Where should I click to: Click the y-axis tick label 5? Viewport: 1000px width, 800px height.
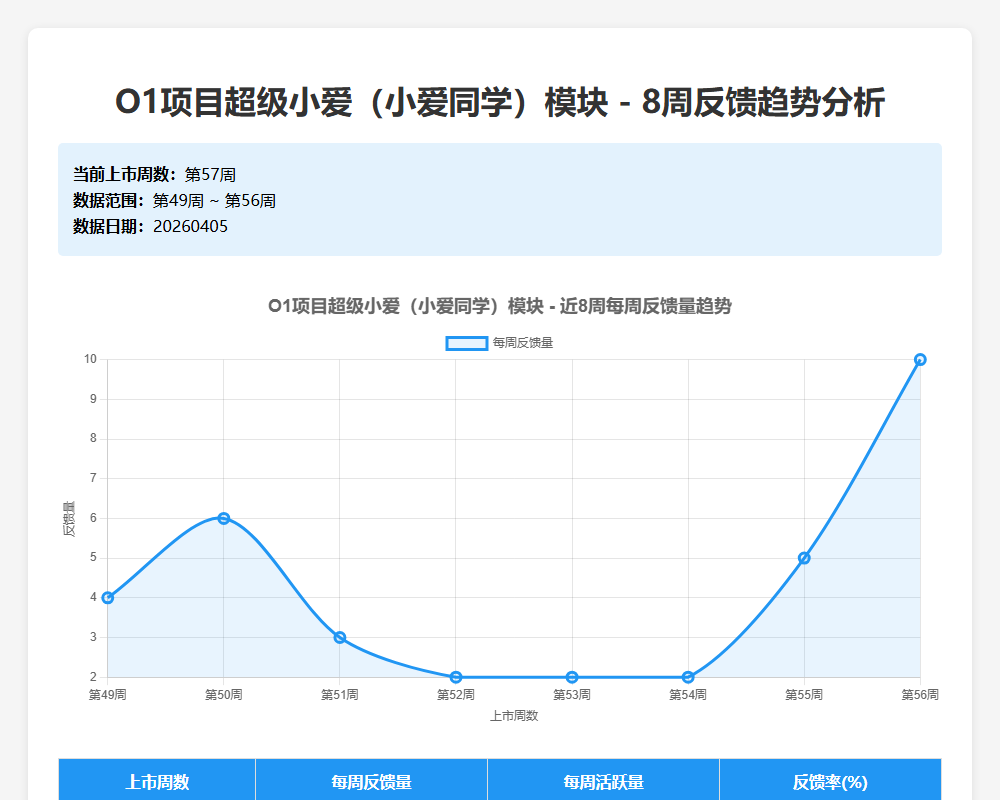pyautogui.click(x=94, y=558)
